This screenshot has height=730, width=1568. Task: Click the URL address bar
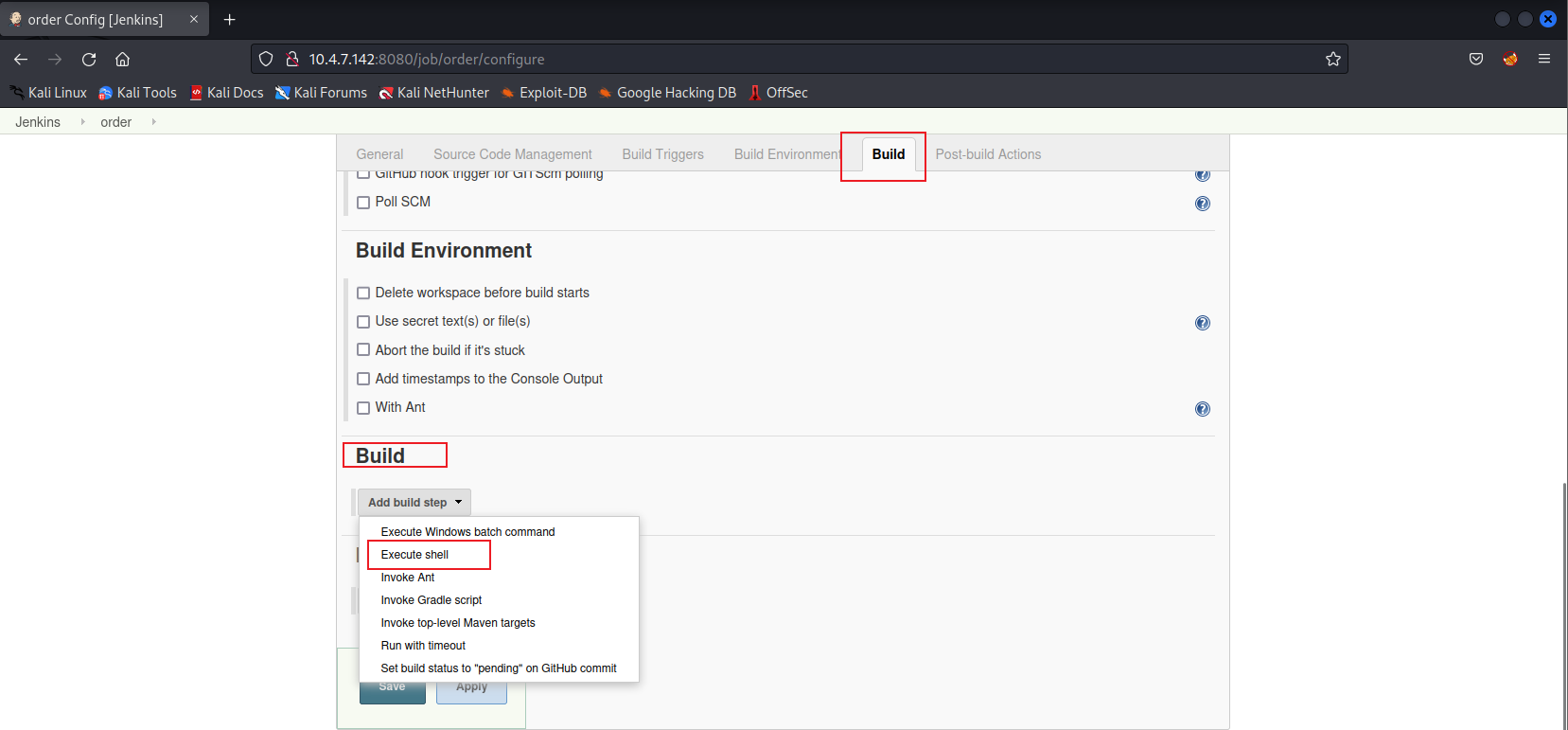pyautogui.click(x=800, y=59)
